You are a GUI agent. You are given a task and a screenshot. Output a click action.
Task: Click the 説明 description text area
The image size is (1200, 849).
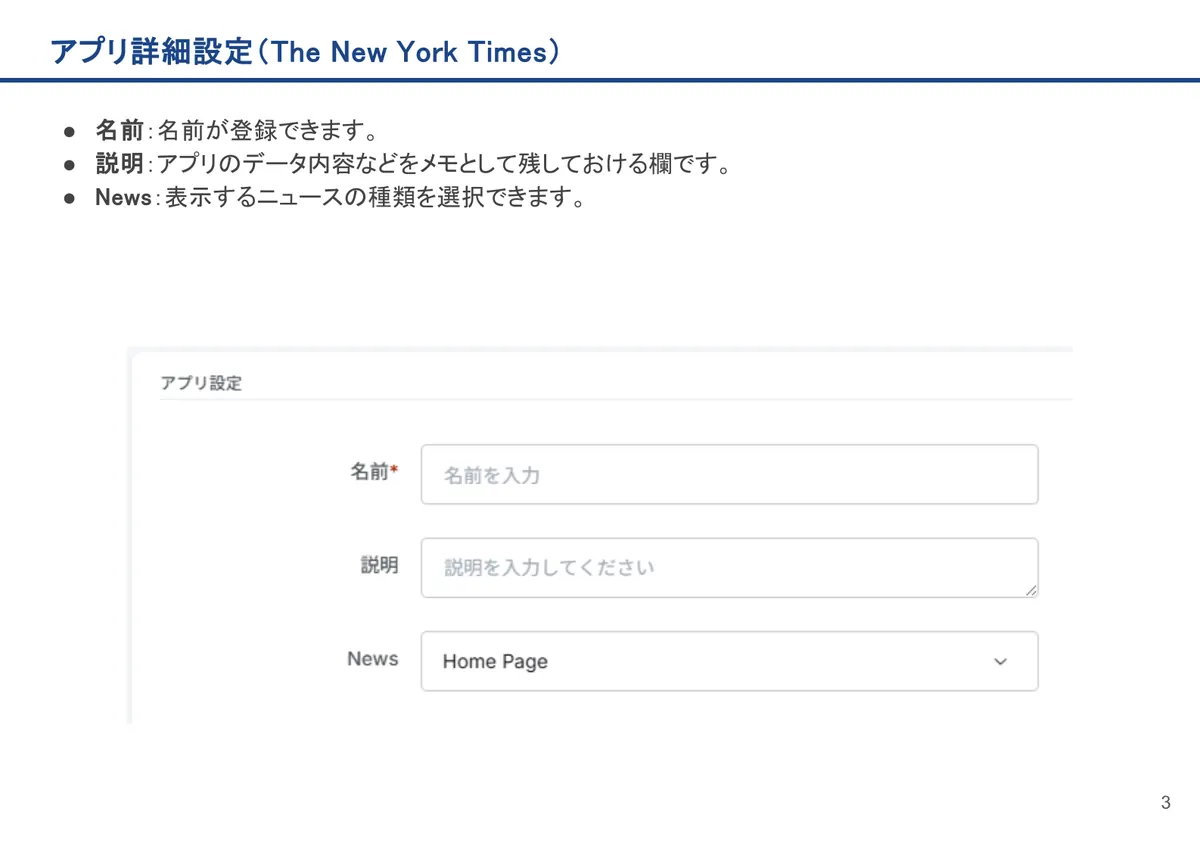pyautogui.click(x=729, y=568)
